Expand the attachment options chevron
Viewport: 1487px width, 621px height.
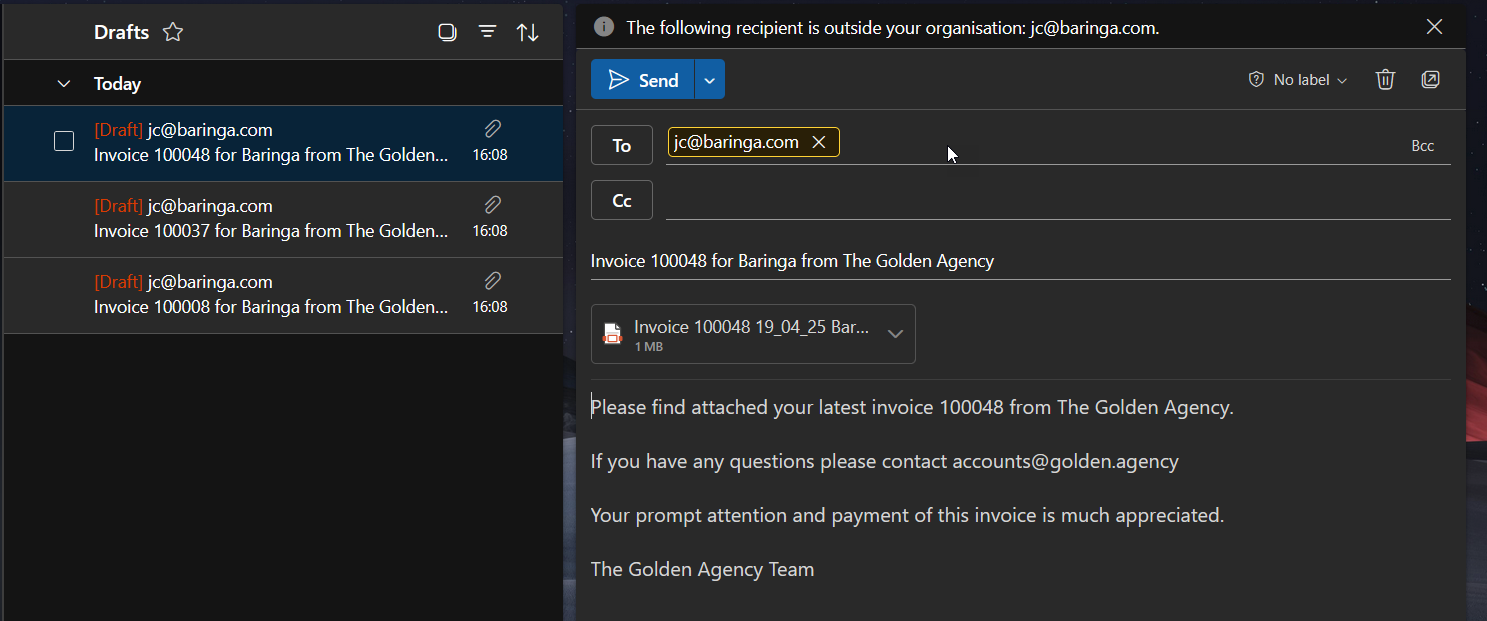895,334
